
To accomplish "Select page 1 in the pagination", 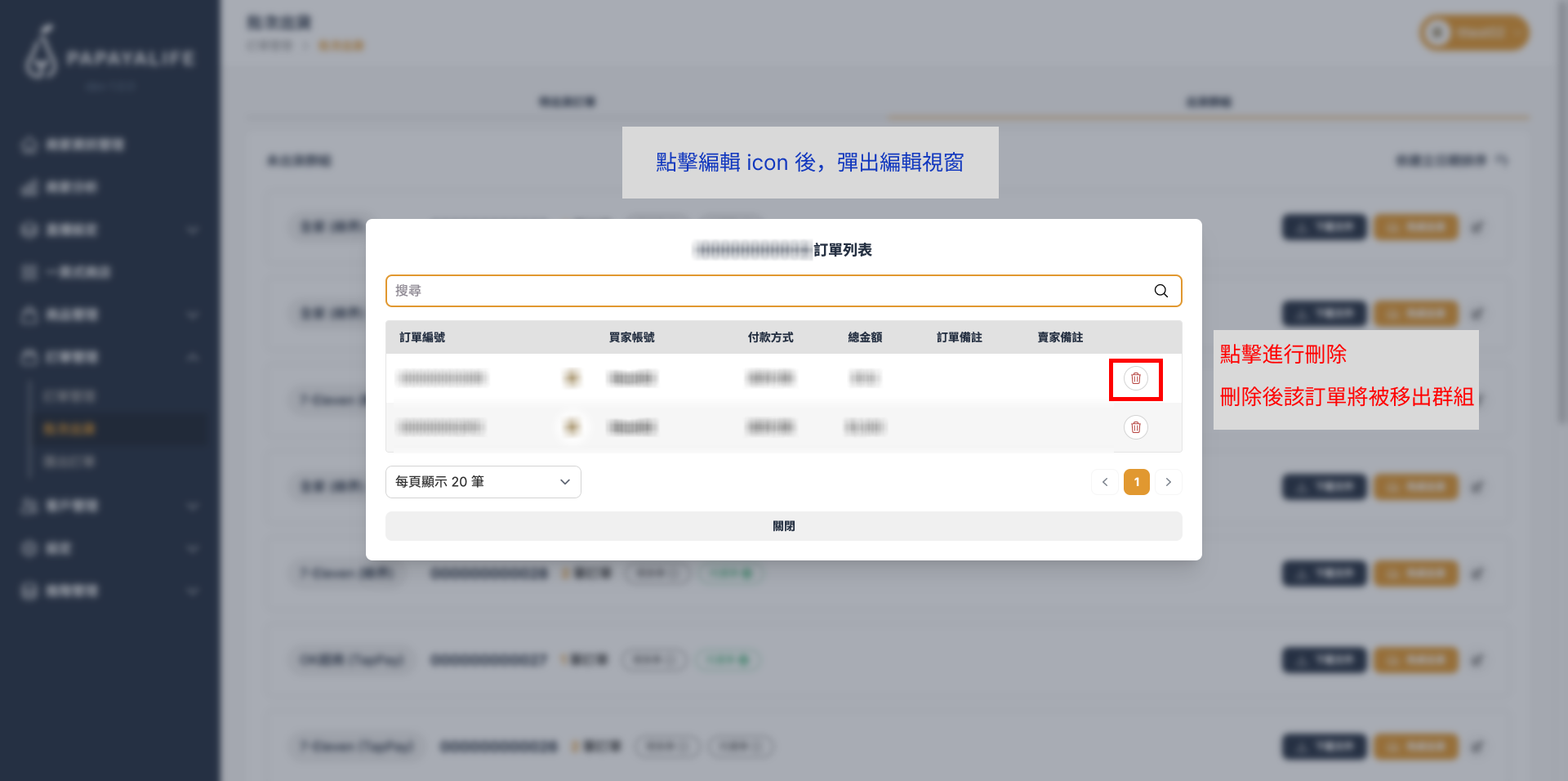I will 1136,482.
